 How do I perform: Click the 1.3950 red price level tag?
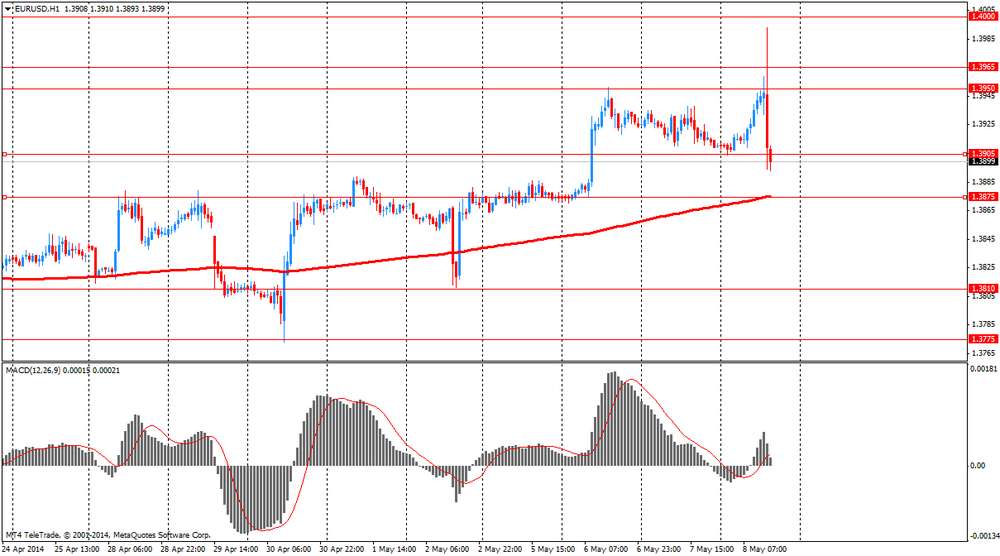pyautogui.click(x=982, y=89)
